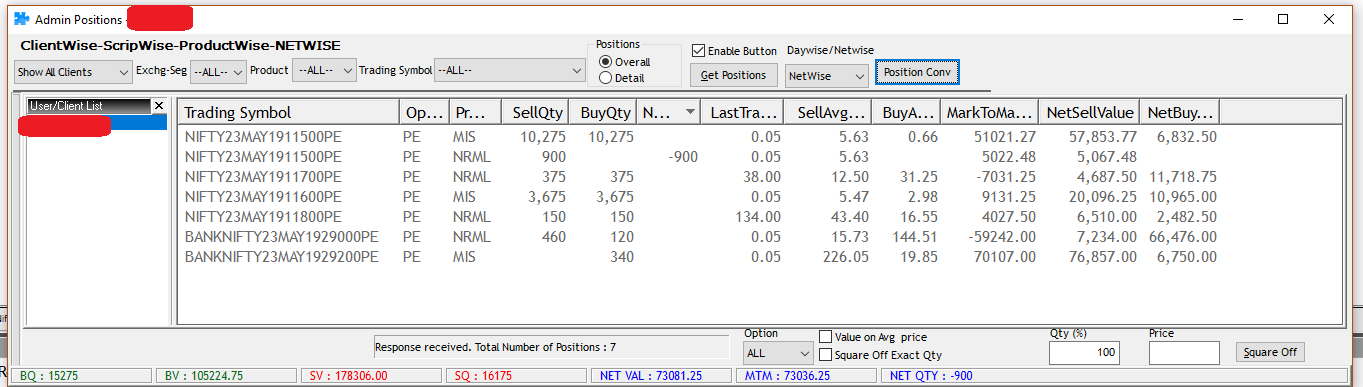
Task: Click the Admin Positions app icon in title bar
Action: tap(21, 19)
